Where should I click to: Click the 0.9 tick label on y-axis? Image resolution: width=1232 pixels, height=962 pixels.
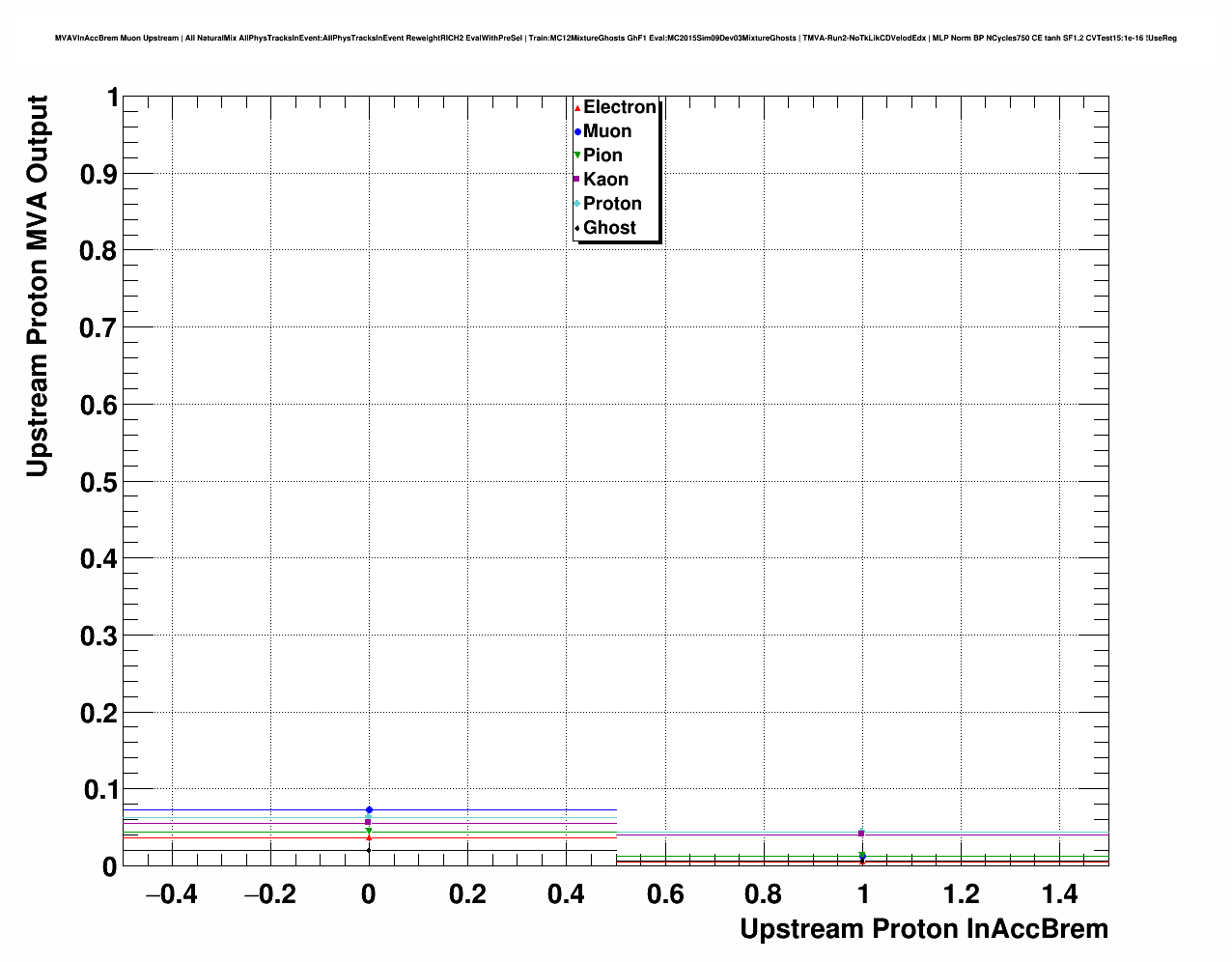99,174
